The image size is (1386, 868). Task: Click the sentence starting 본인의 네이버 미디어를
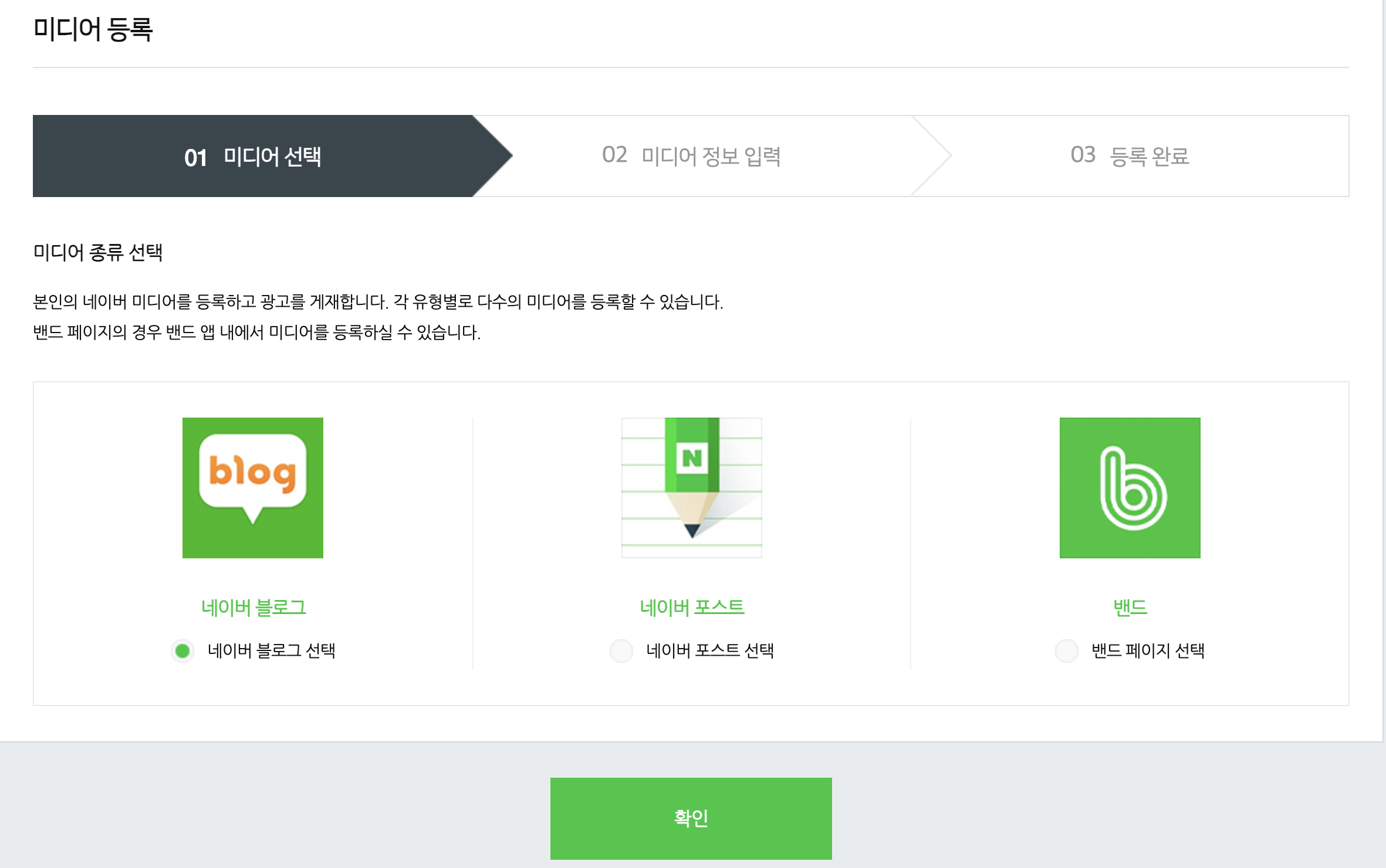coord(378,301)
